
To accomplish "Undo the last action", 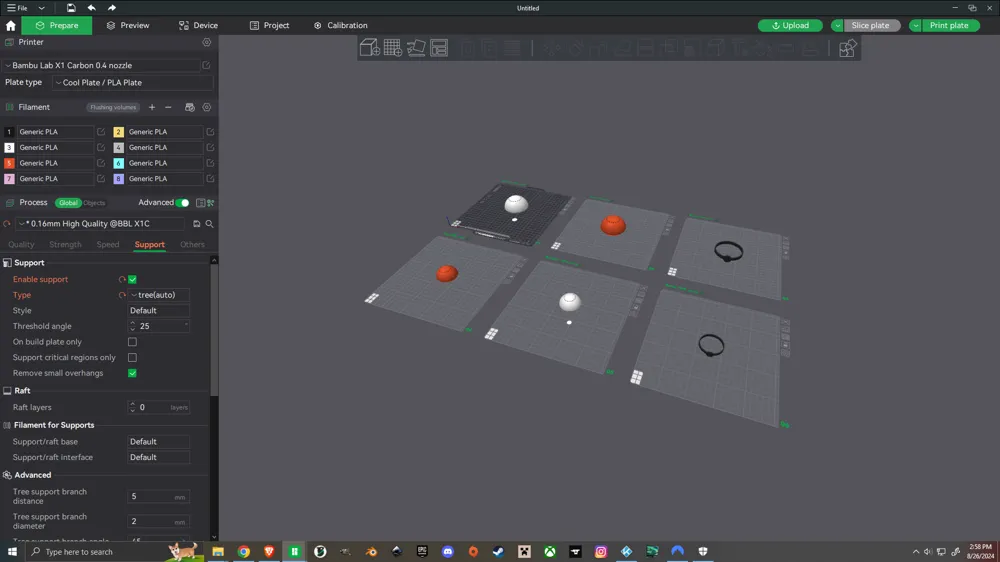I will (91, 8).
